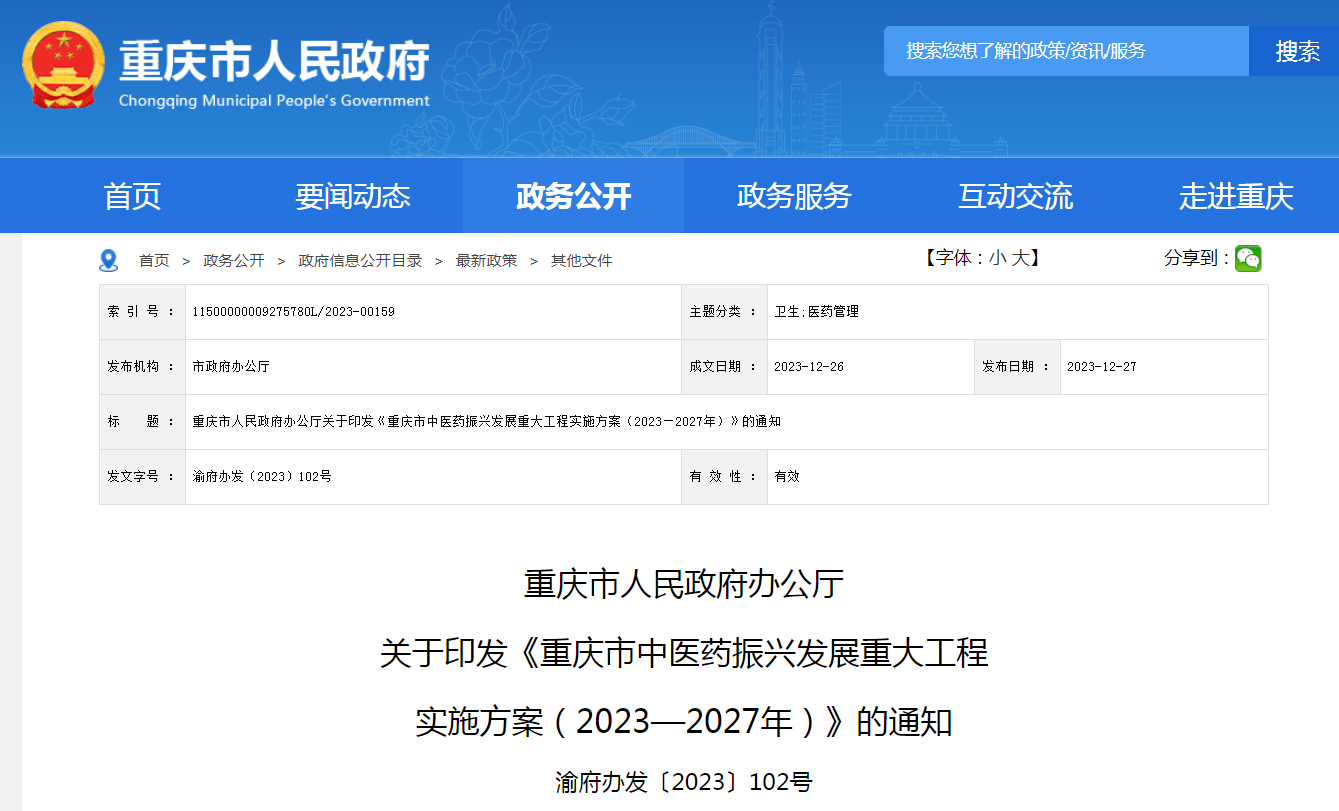Go to 最新政策 breadcrumb link
The height and width of the screenshot is (811, 1339).
tap(486, 261)
